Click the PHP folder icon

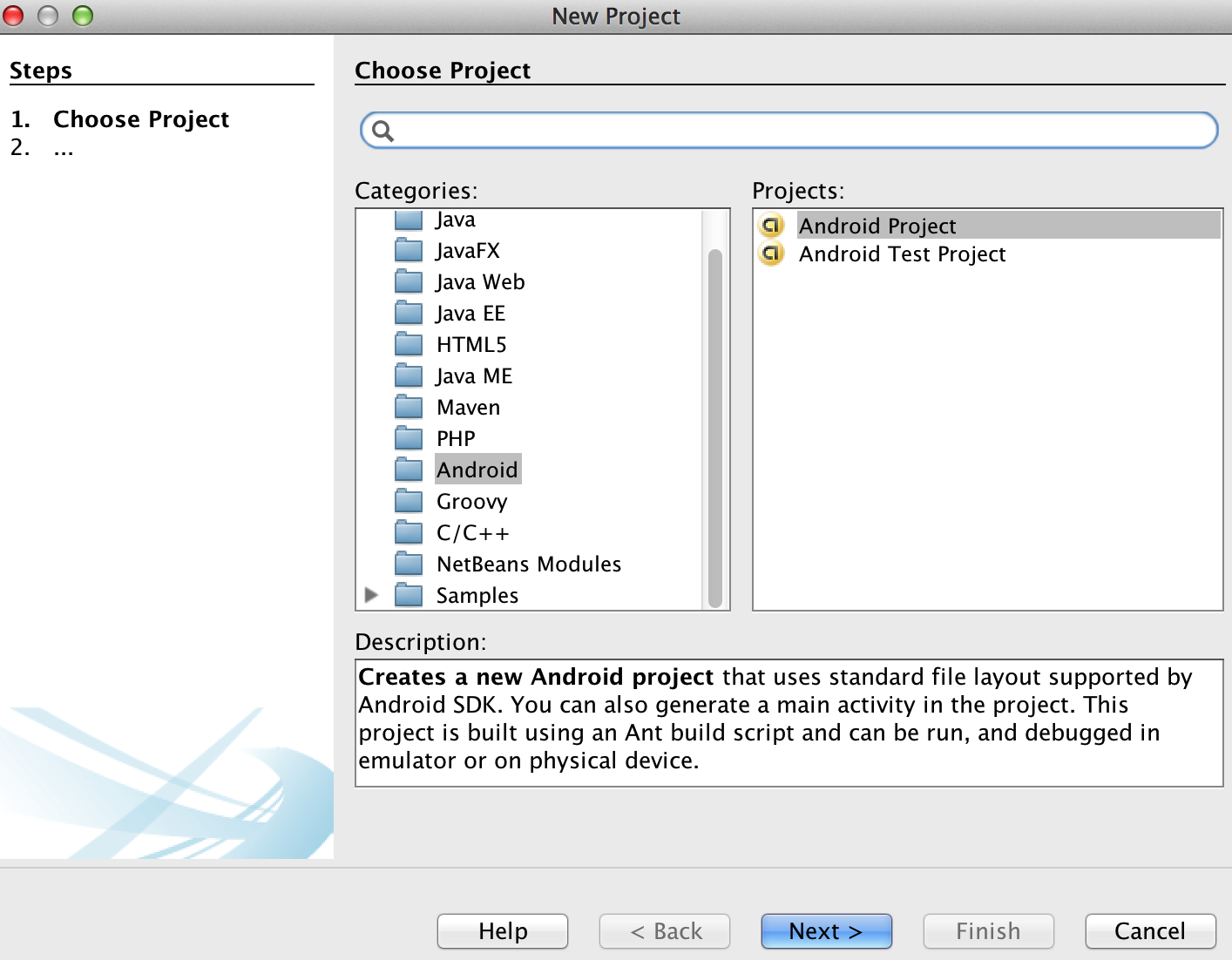(x=409, y=439)
